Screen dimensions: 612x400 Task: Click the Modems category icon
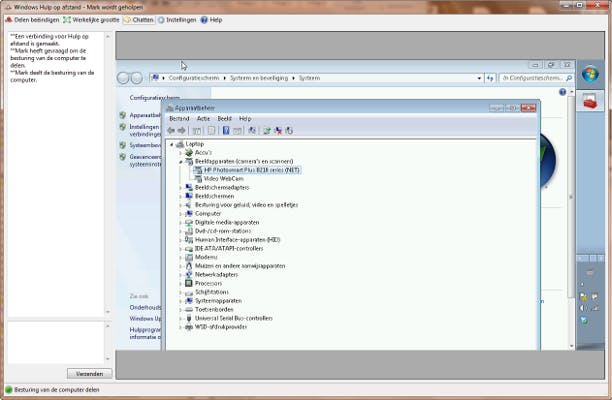189,257
